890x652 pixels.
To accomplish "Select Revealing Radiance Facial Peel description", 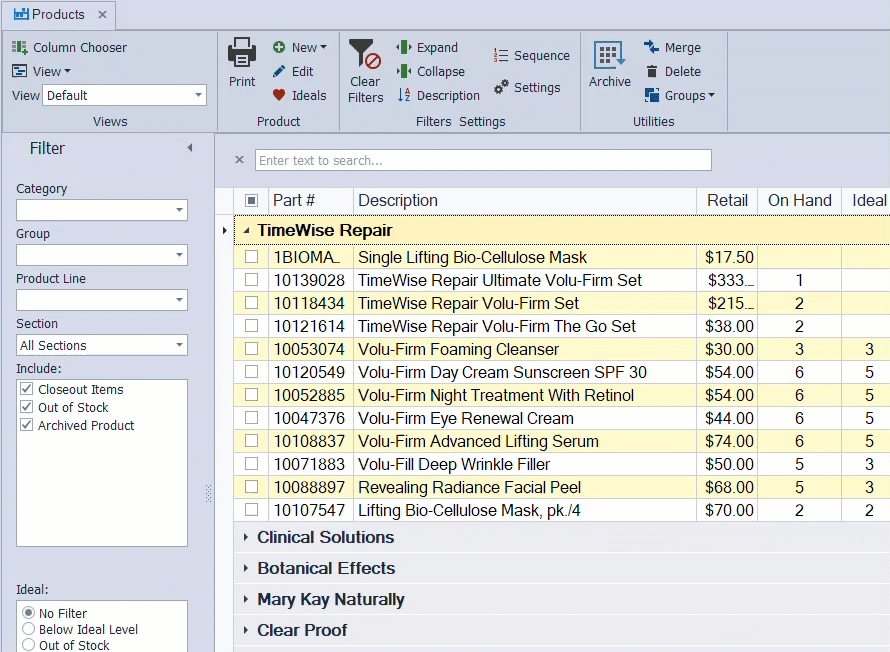I will point(469,487).
